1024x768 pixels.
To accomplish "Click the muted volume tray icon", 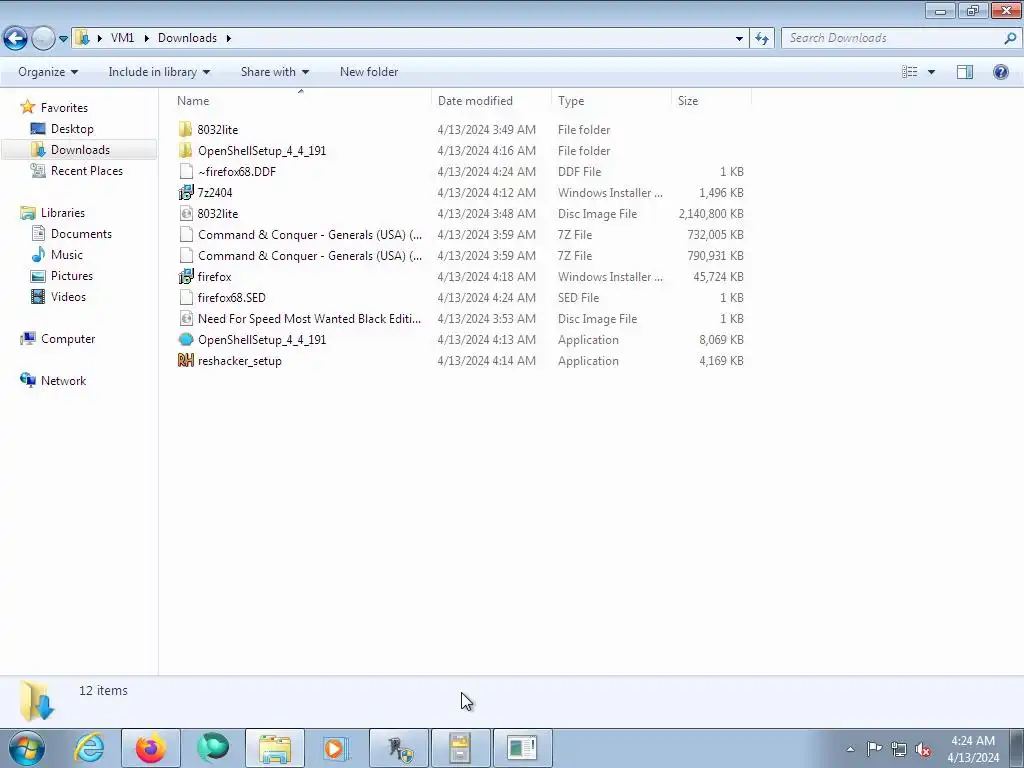I will tap(923, 749).
